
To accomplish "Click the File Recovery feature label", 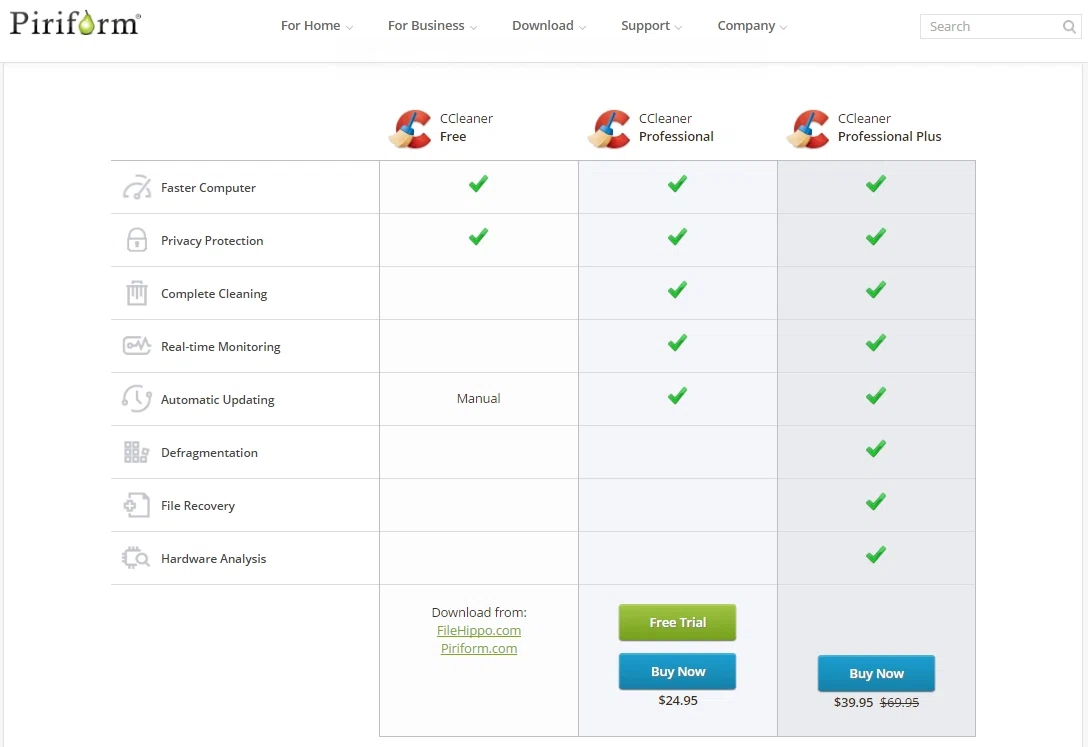I will tap(198, 506).
